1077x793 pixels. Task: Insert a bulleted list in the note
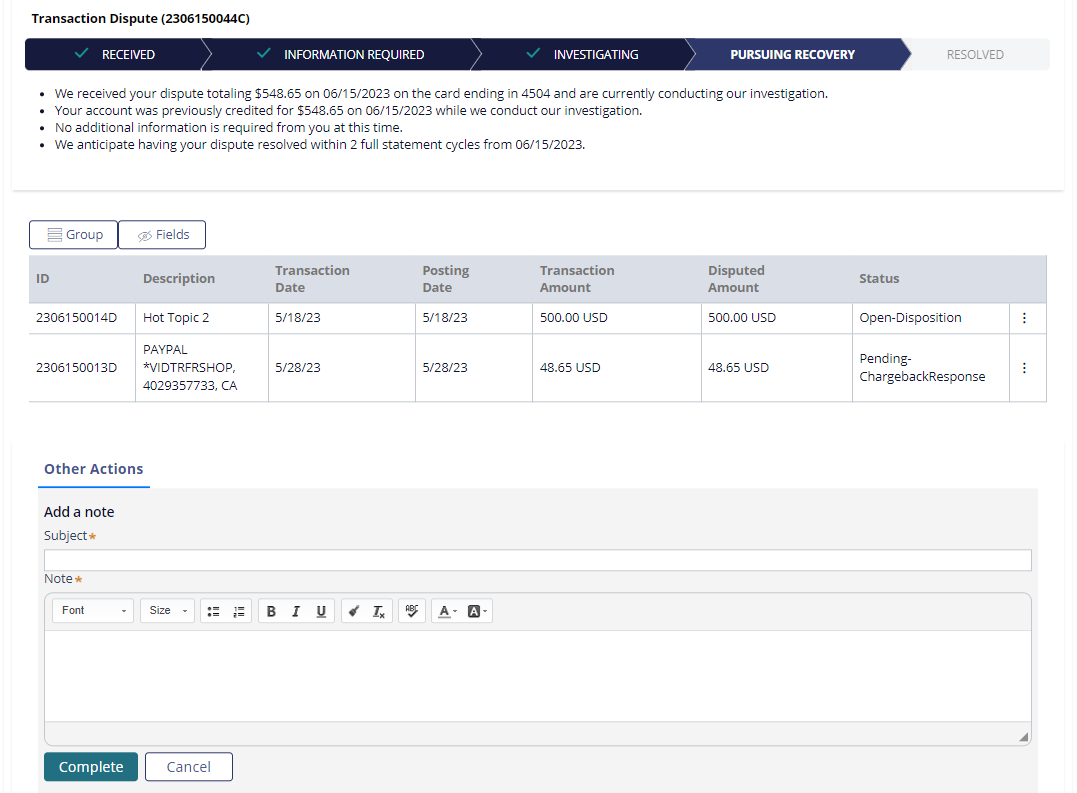click(214, 611)
